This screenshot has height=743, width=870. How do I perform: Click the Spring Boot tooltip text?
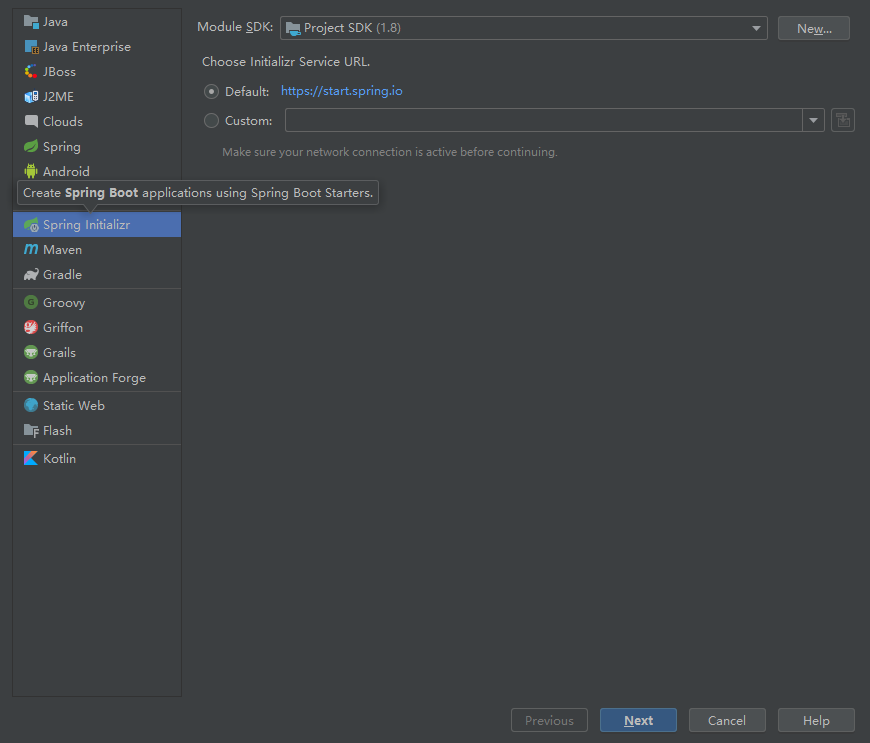point(198,193)
